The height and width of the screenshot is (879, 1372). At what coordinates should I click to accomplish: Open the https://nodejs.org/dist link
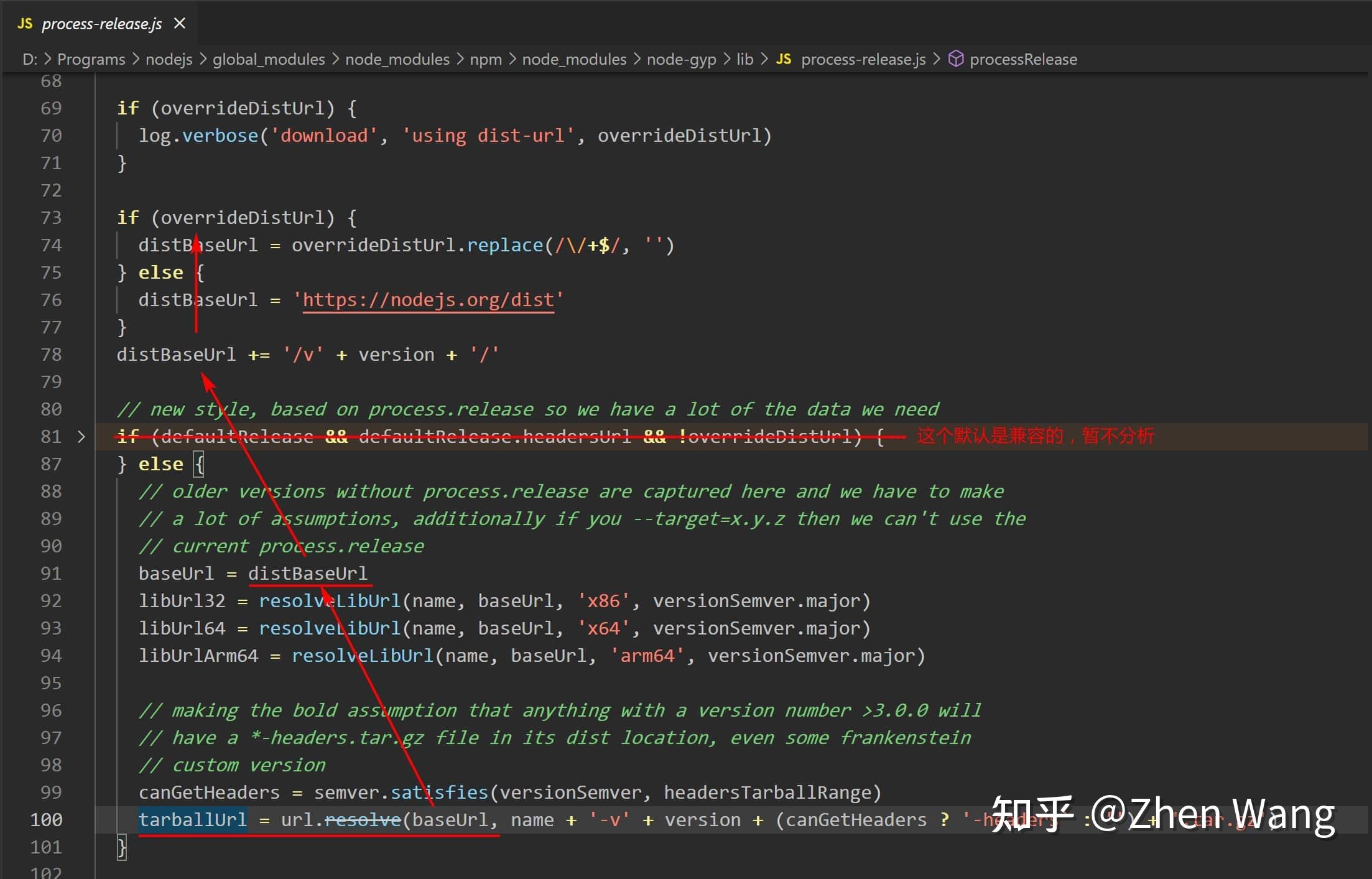[428, 299]
